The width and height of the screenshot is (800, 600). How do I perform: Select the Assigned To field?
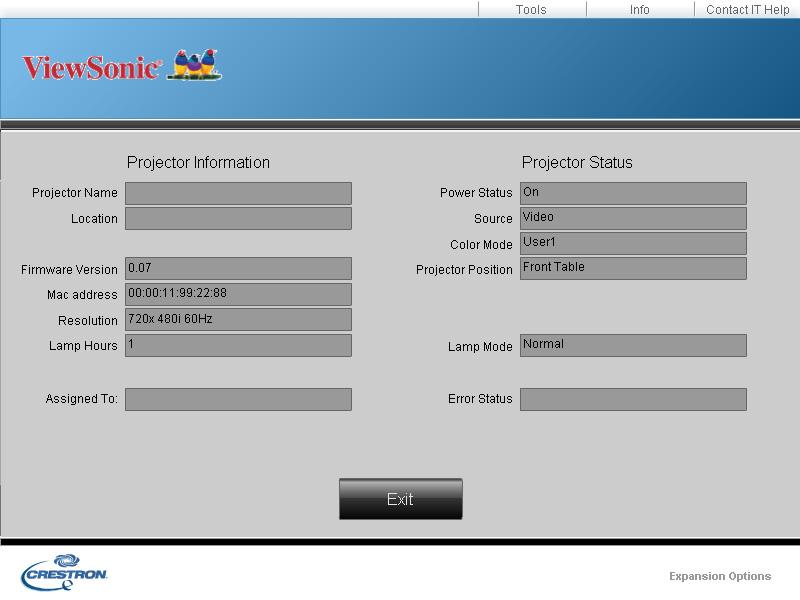(x=238, y=399)
